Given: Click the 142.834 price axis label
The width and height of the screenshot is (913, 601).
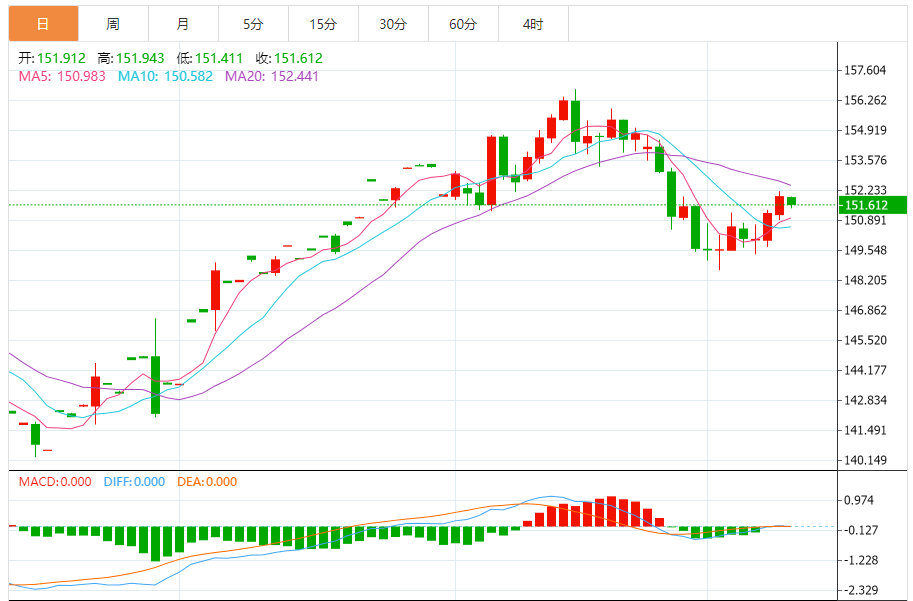Looking at the screenshot, I should click(865, 400).
